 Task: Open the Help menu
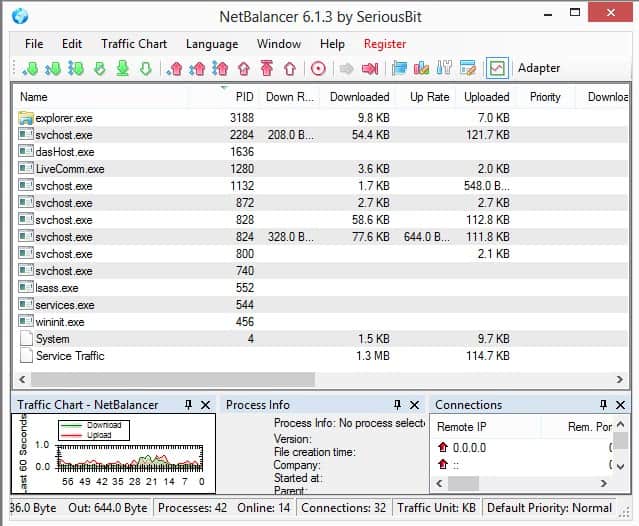(332, 44)
